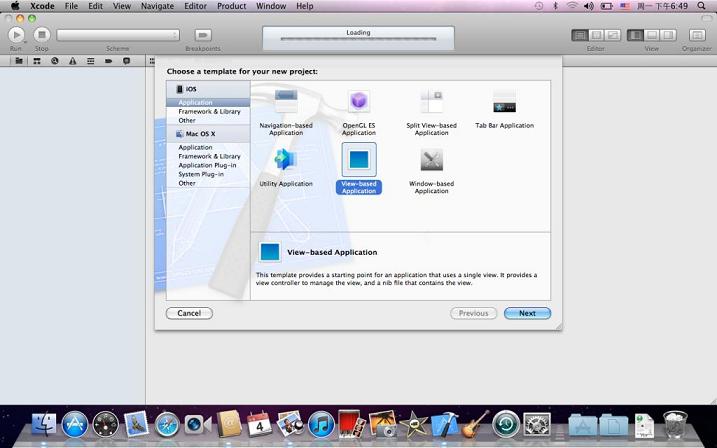Open the Scheme dropdown selector
This screenshot has height=448, width=717.
click(118, 35)
